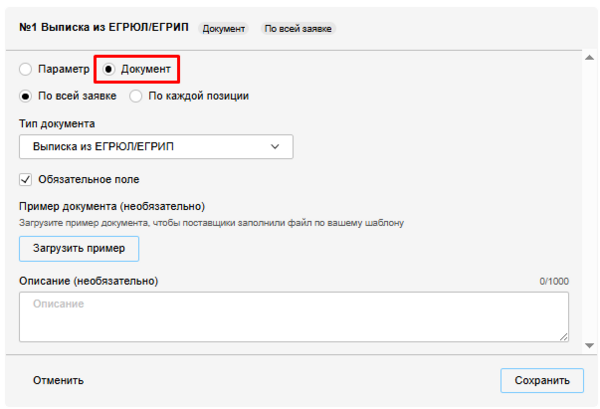
Task: Click the scrollbar down arrow
Action: pyautogui.click(x=590, y=344)
